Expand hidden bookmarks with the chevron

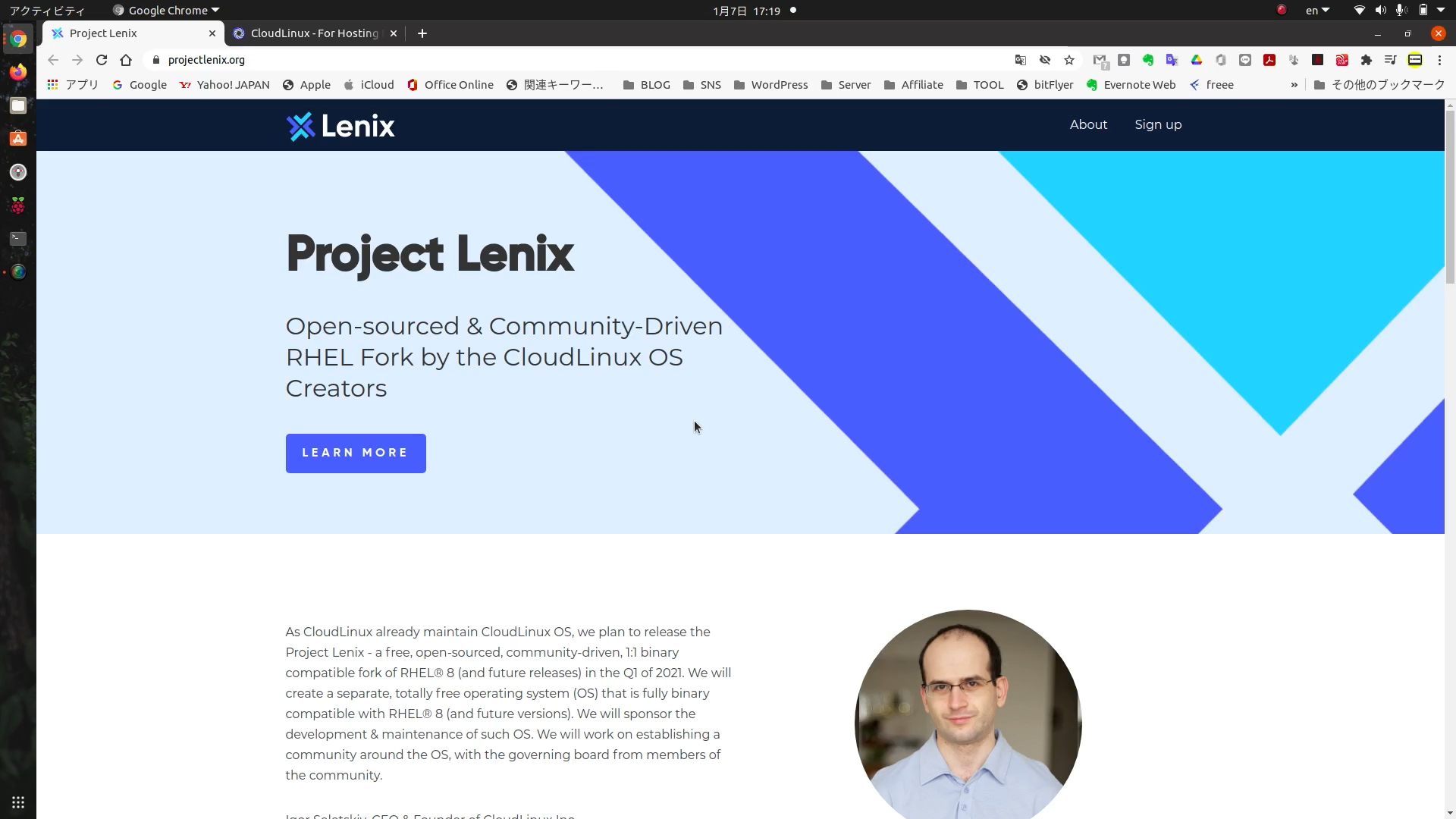(x=1294, y=85)
